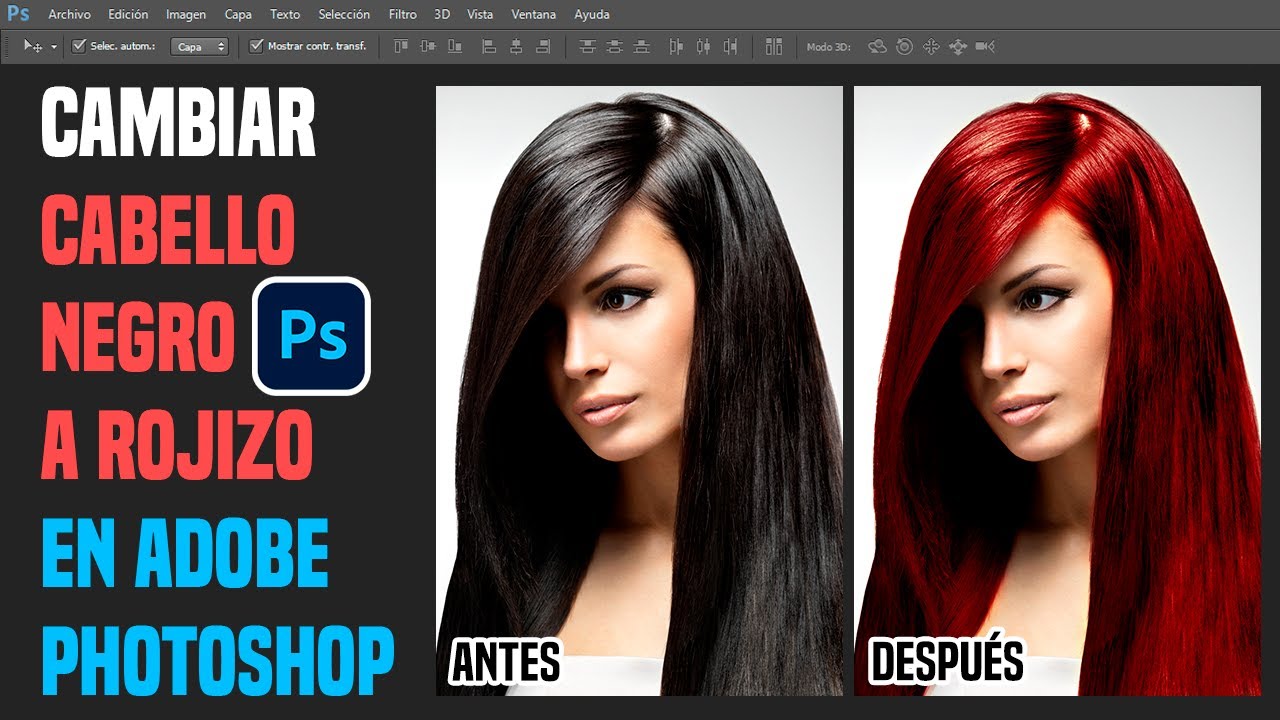This screenshot has width=1280, height=720.
Task: Distribute layers by right edges
Action: point(730,46)
